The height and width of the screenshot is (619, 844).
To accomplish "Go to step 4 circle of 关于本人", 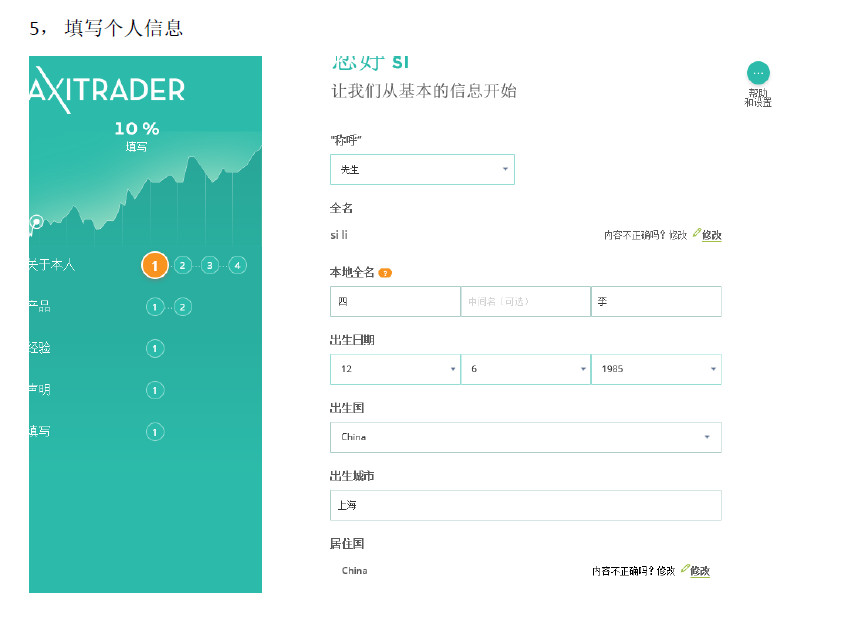I will click(237, 265).
